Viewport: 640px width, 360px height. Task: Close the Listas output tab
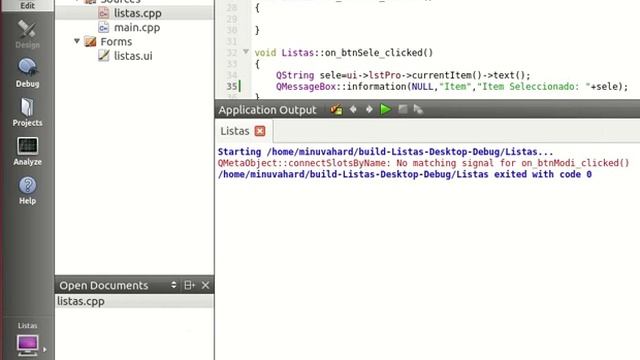(260, 131)
